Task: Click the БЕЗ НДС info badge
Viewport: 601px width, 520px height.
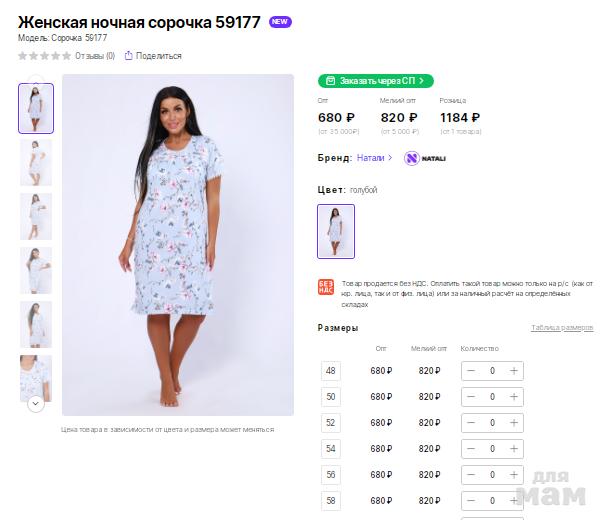Action: [x=325, y=287]
